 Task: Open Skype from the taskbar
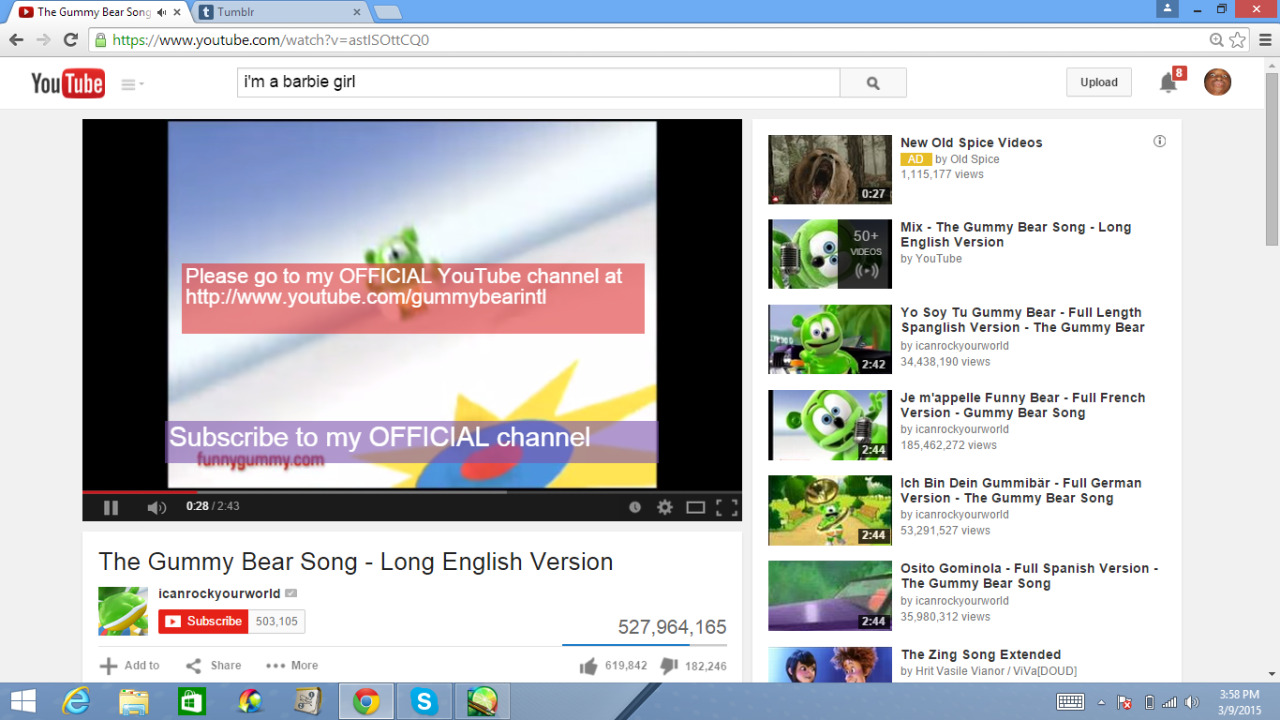pos(425,702)
